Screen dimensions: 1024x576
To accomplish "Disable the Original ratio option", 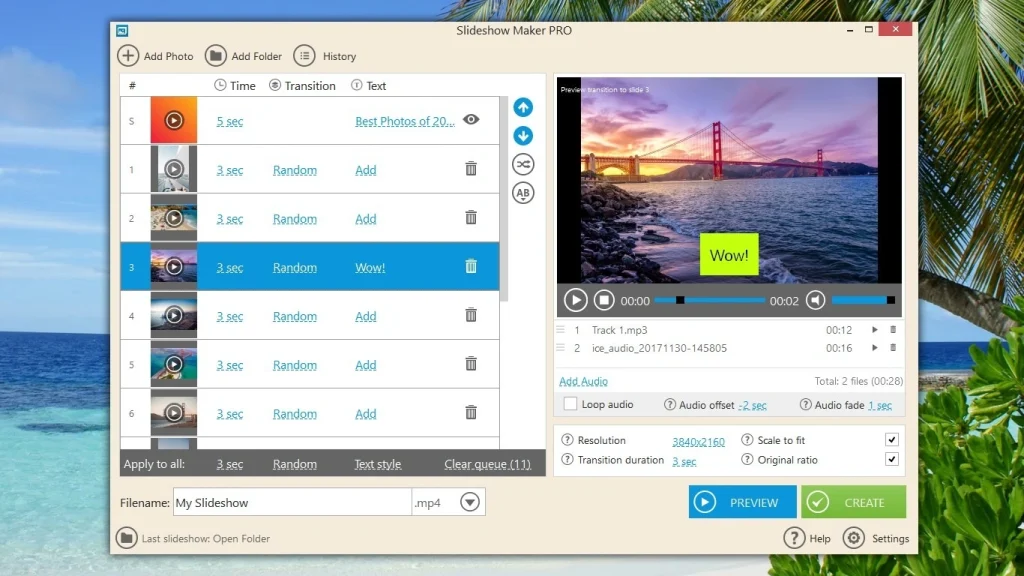I will pos(894,459).
